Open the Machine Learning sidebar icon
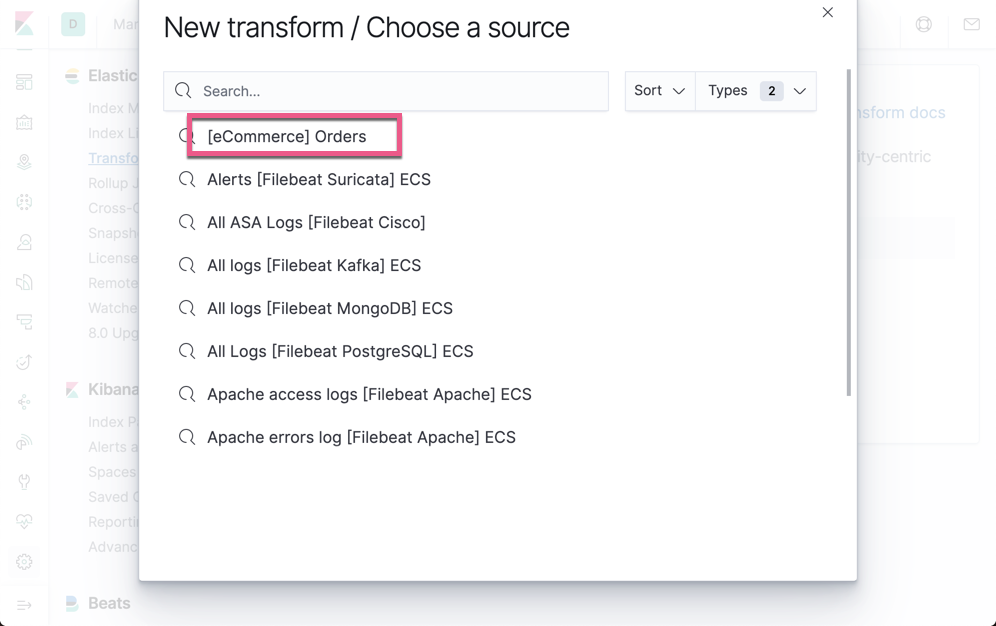Viewport: 996px width, 626px height. [x=24, y=202]
